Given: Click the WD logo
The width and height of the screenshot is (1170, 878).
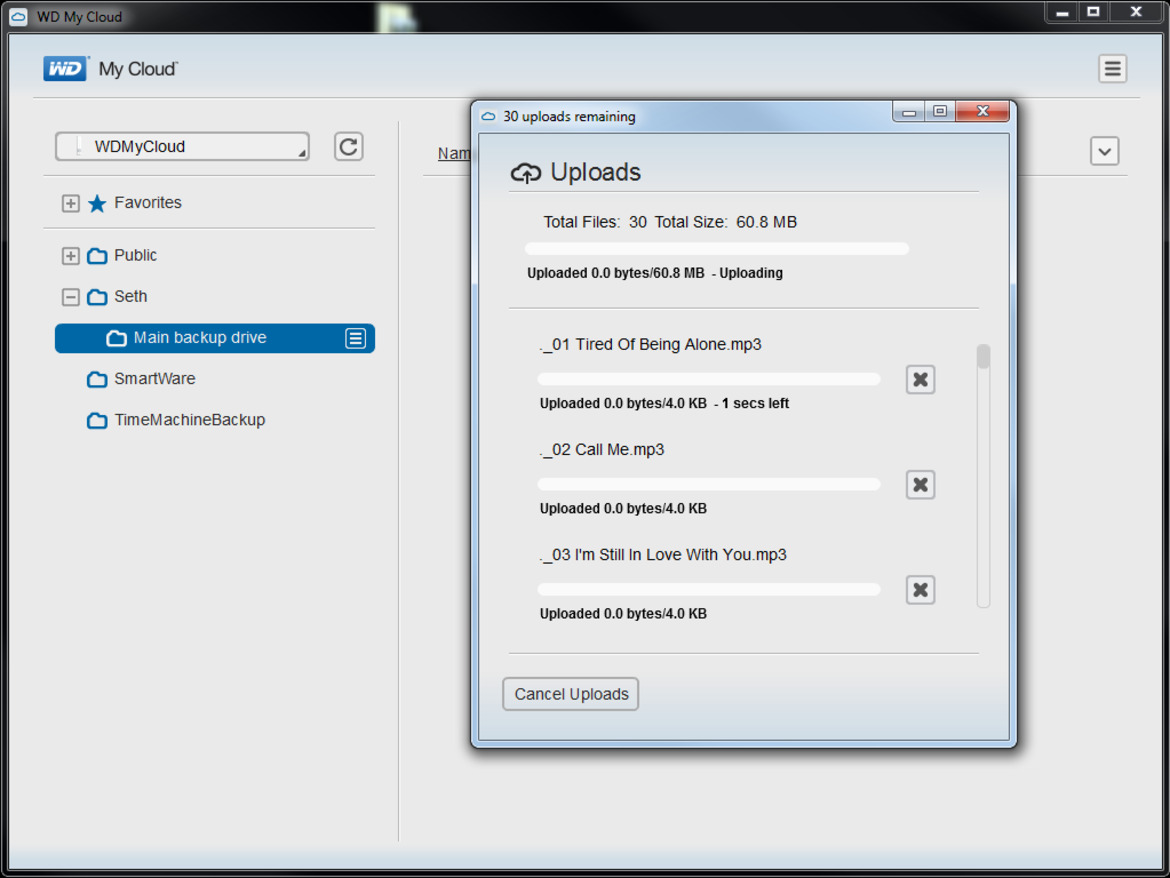Looking at the screenshot, I should pos(66,69).
